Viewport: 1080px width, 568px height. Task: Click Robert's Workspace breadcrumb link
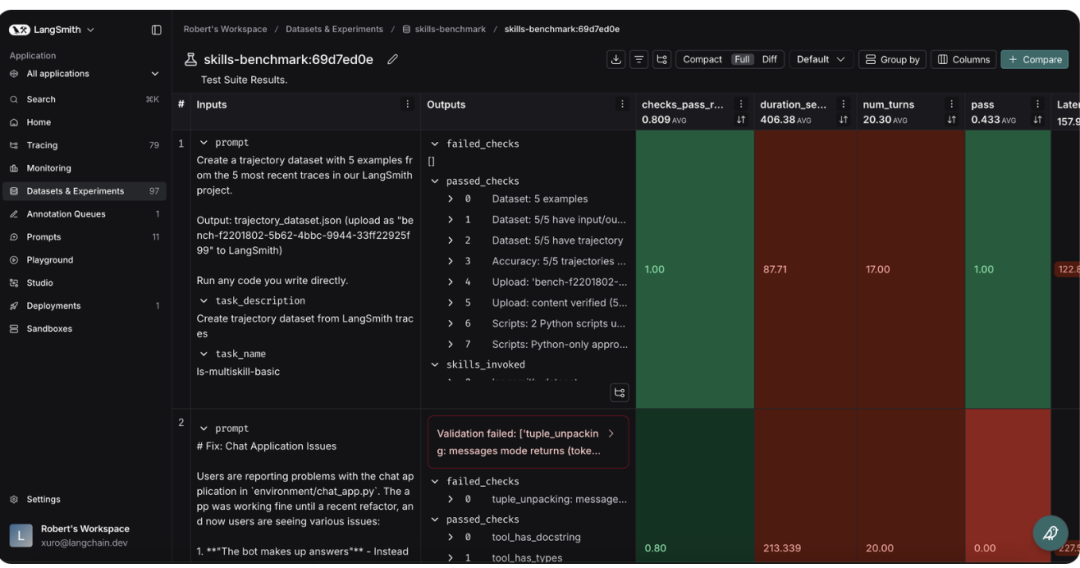pyautogui.click(x=225, y=29)
